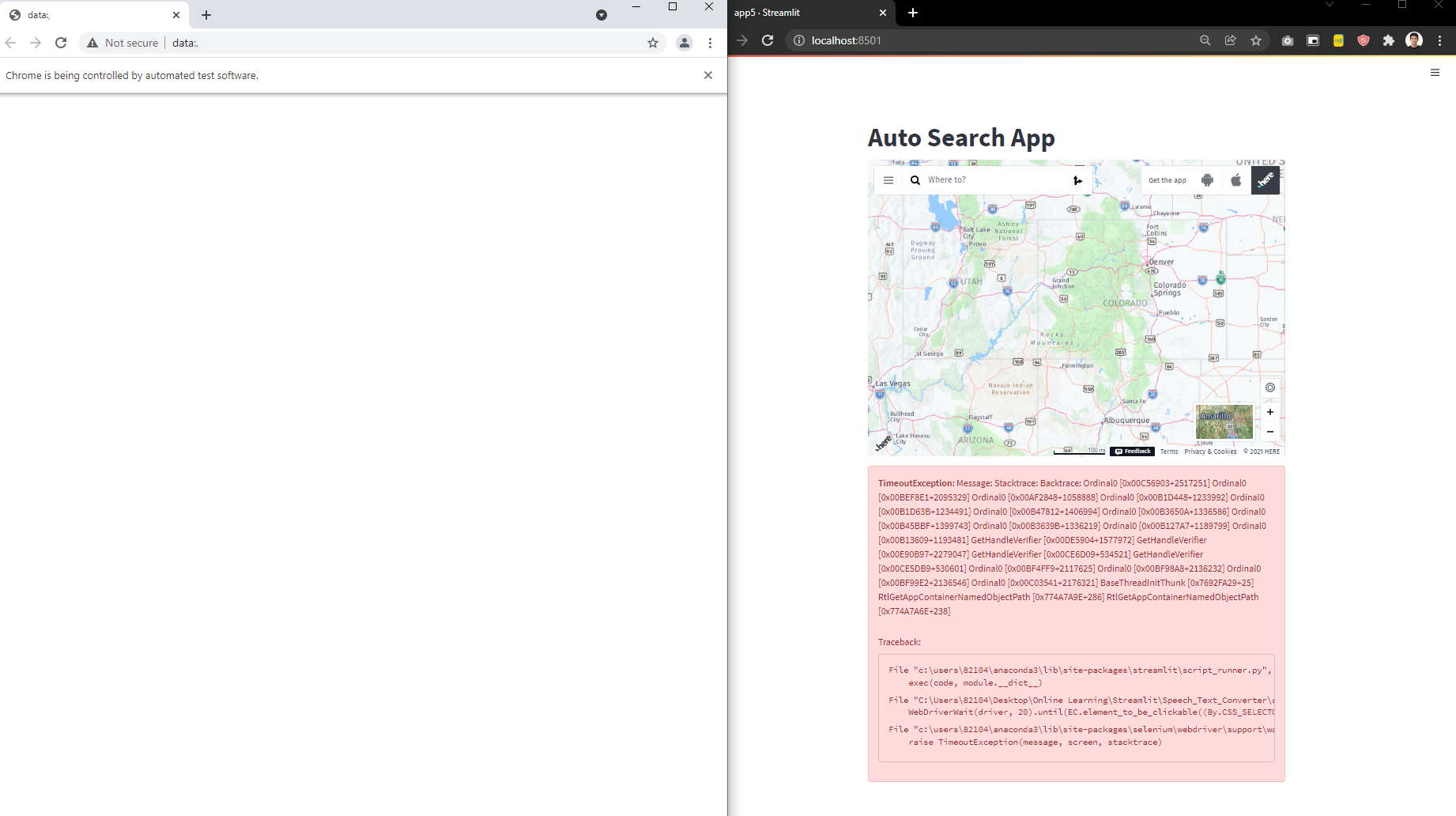Dismiss the automated test software notice
This screenshot has height=816, width=1456.
coord(708,75)
